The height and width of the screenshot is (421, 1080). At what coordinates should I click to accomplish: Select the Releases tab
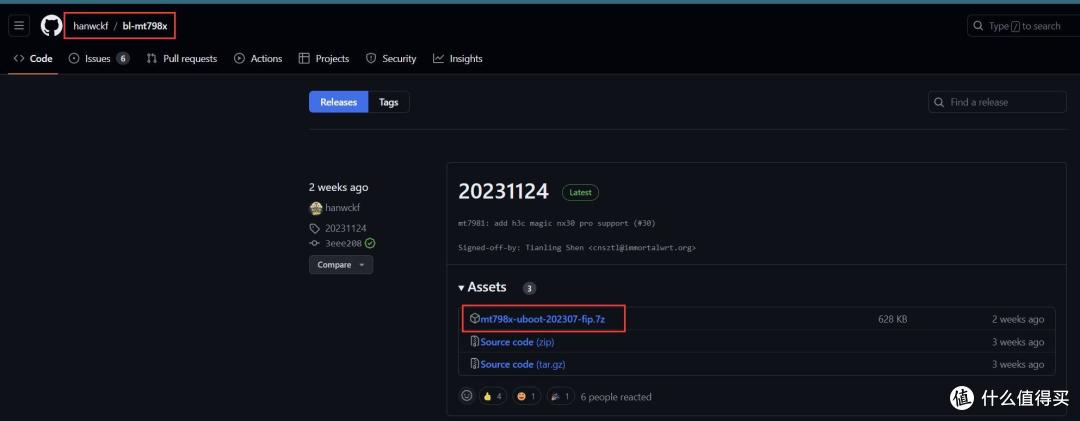click(x=338, y=102)
